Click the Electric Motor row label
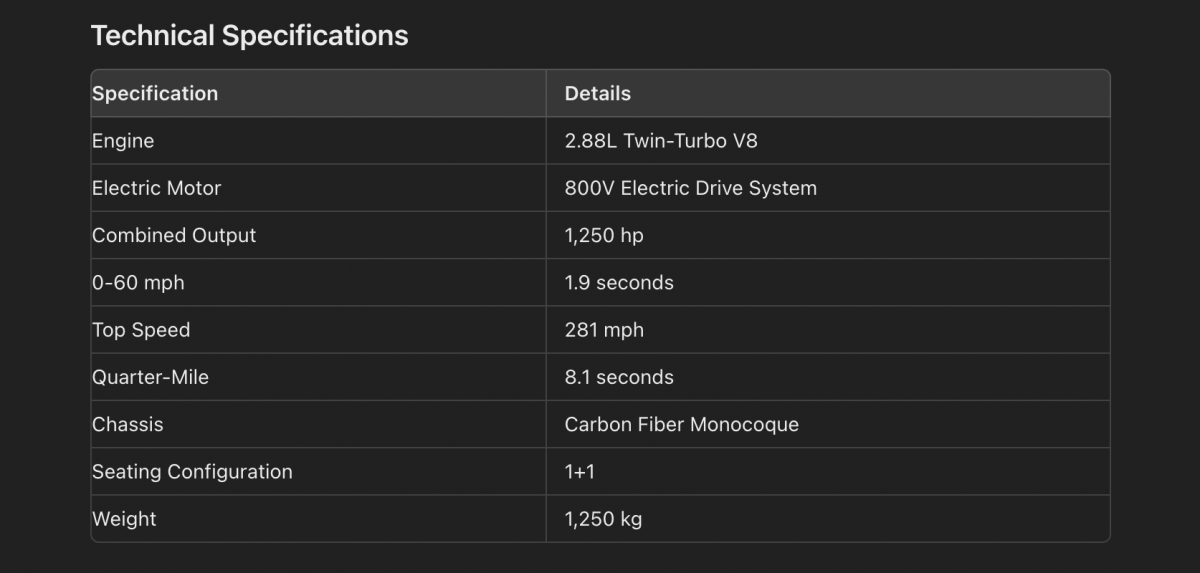The height and width of the screenshot is (573, 1200). (157, 188)
